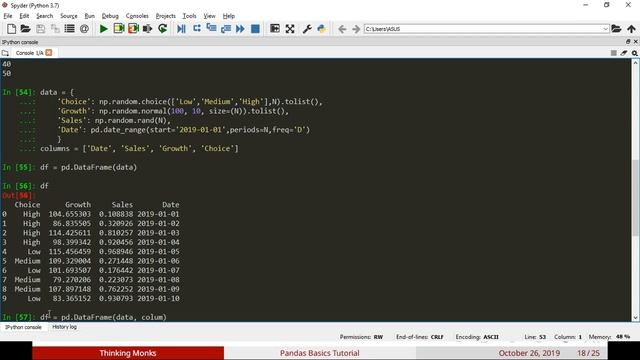Screen dimensions: 640x360
Task: Open the file list/outline icon
Action: click(x=69, y=29)
